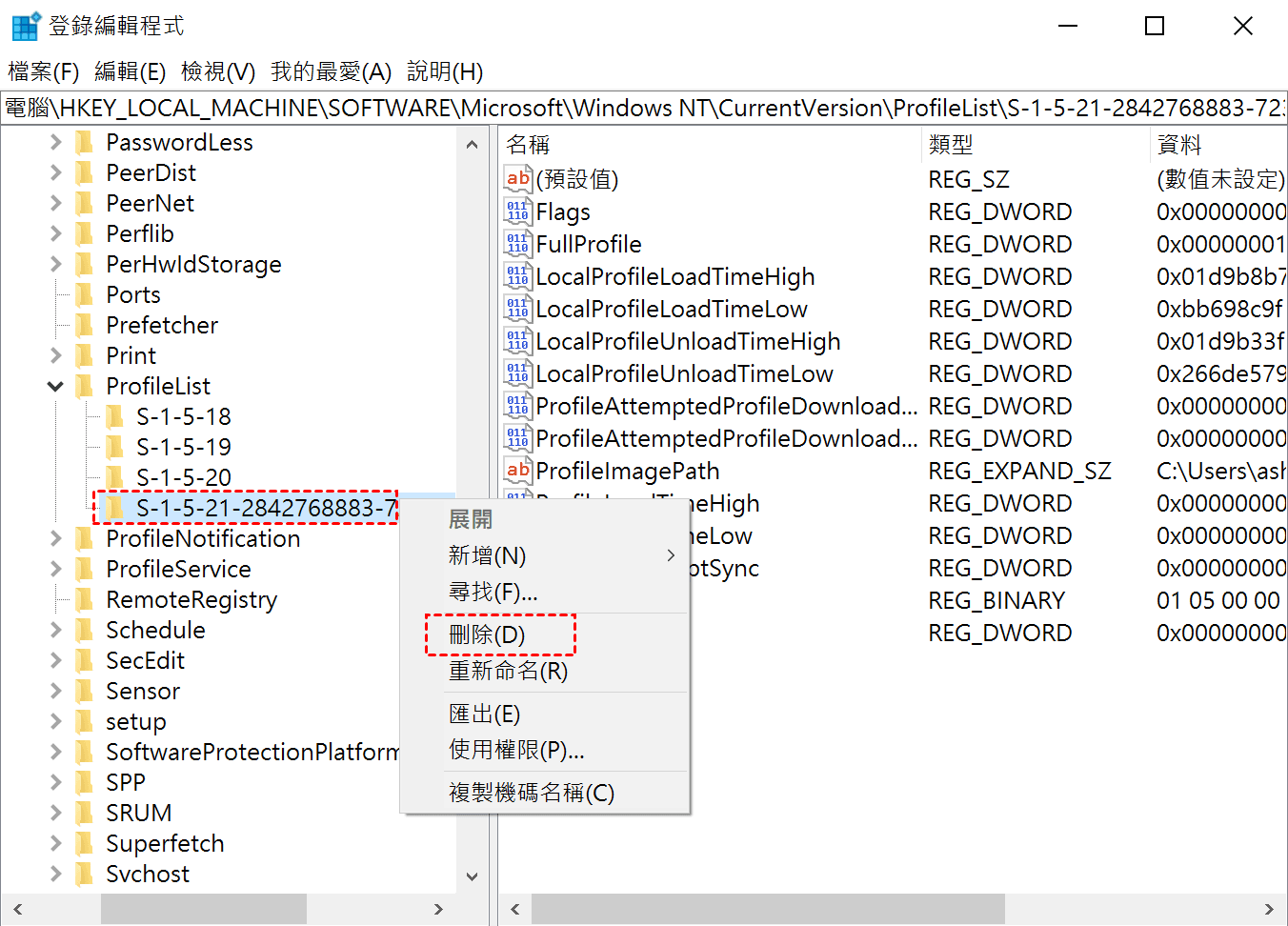Click the DWORD icon of LocalProfileUnloadTimeHigh
This screenshot has width=1288, height=926.
pyautogui.click(x=518, y=341)
